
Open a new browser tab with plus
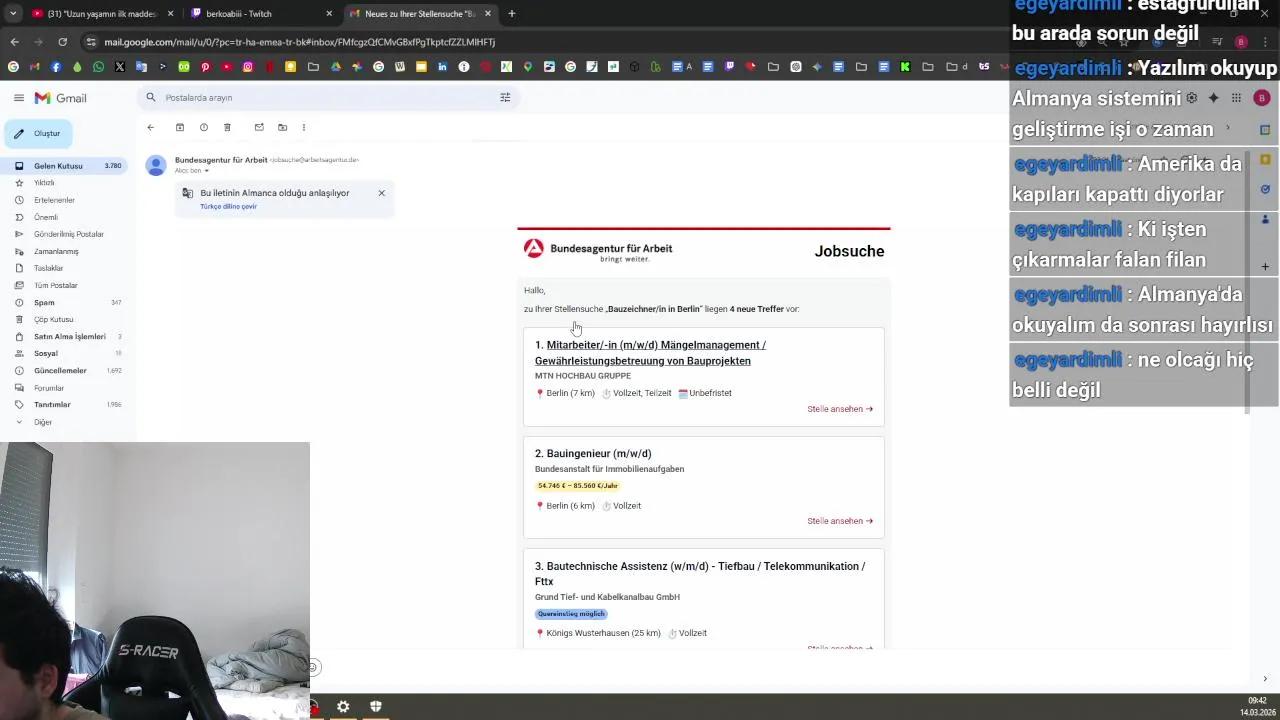511,14
